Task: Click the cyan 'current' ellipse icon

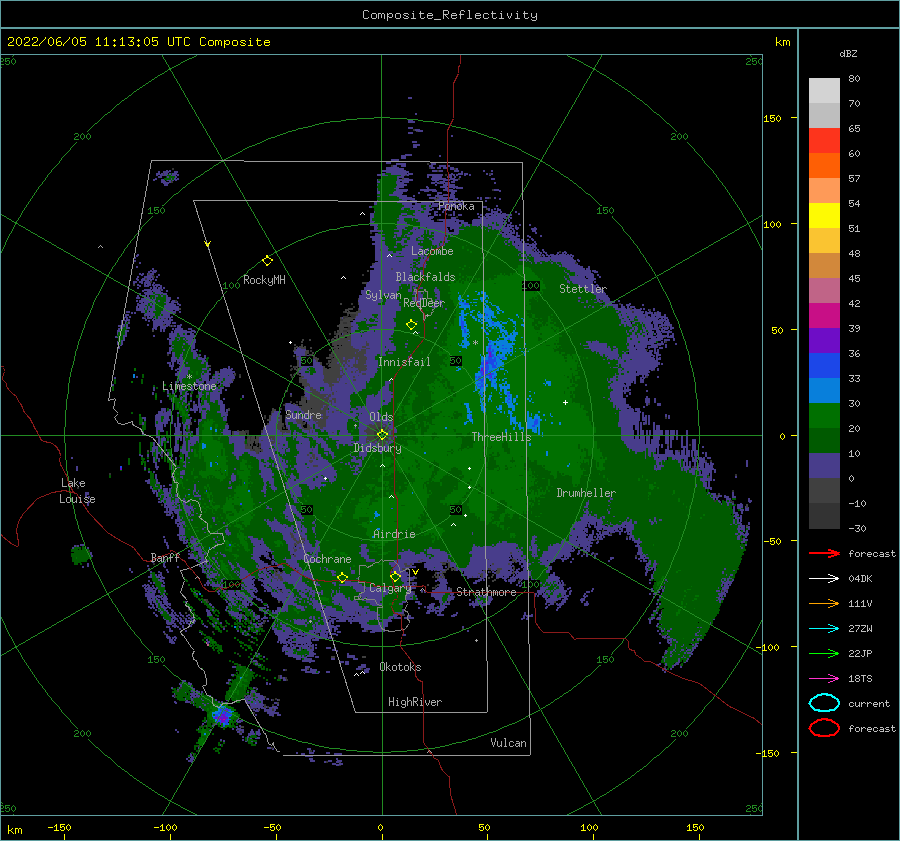Action: coord(824,703)
